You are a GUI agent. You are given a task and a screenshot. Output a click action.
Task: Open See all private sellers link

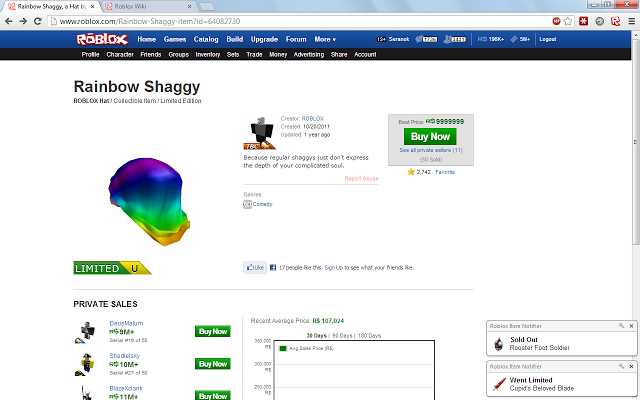(431, 150)
